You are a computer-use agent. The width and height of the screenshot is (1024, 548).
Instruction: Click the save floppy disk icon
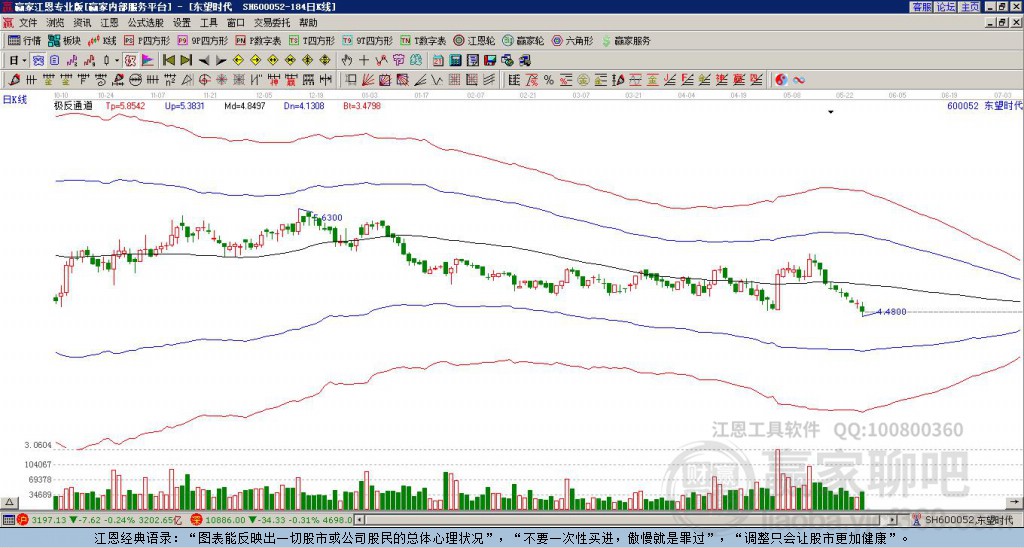pyautogui.click(x=490, y=60)
